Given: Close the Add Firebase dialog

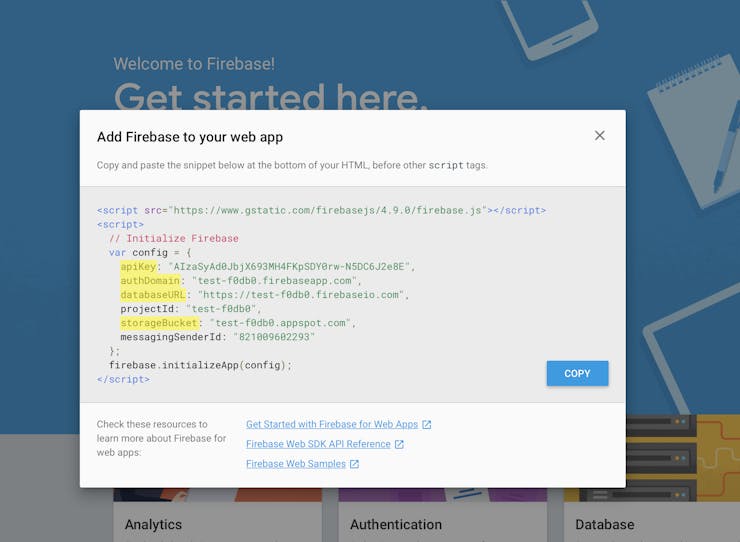Looking at the screenshot, I should click(x=599, y=136).
